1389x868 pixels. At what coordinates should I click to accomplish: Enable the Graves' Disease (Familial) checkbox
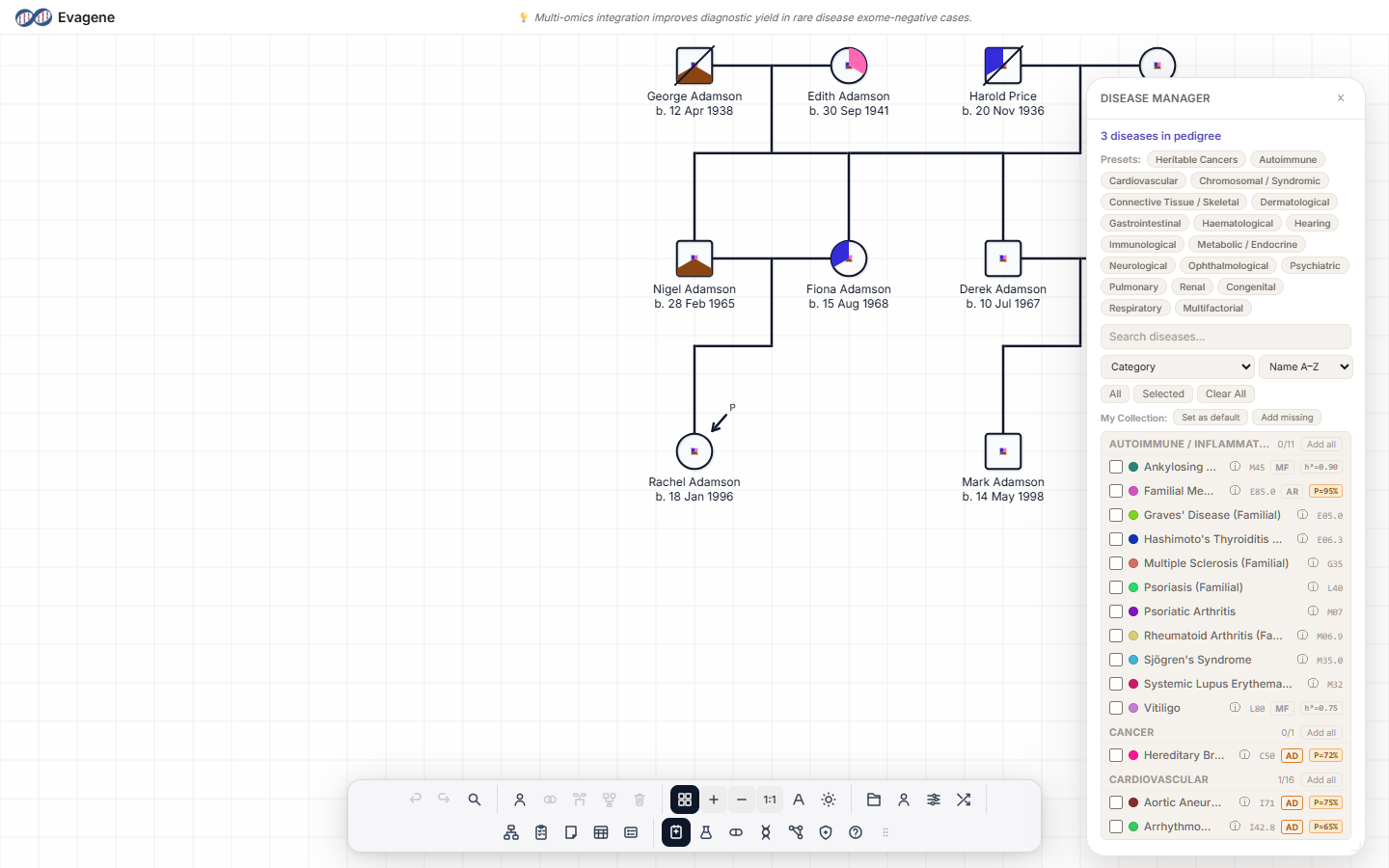(x=1116, y=515)
